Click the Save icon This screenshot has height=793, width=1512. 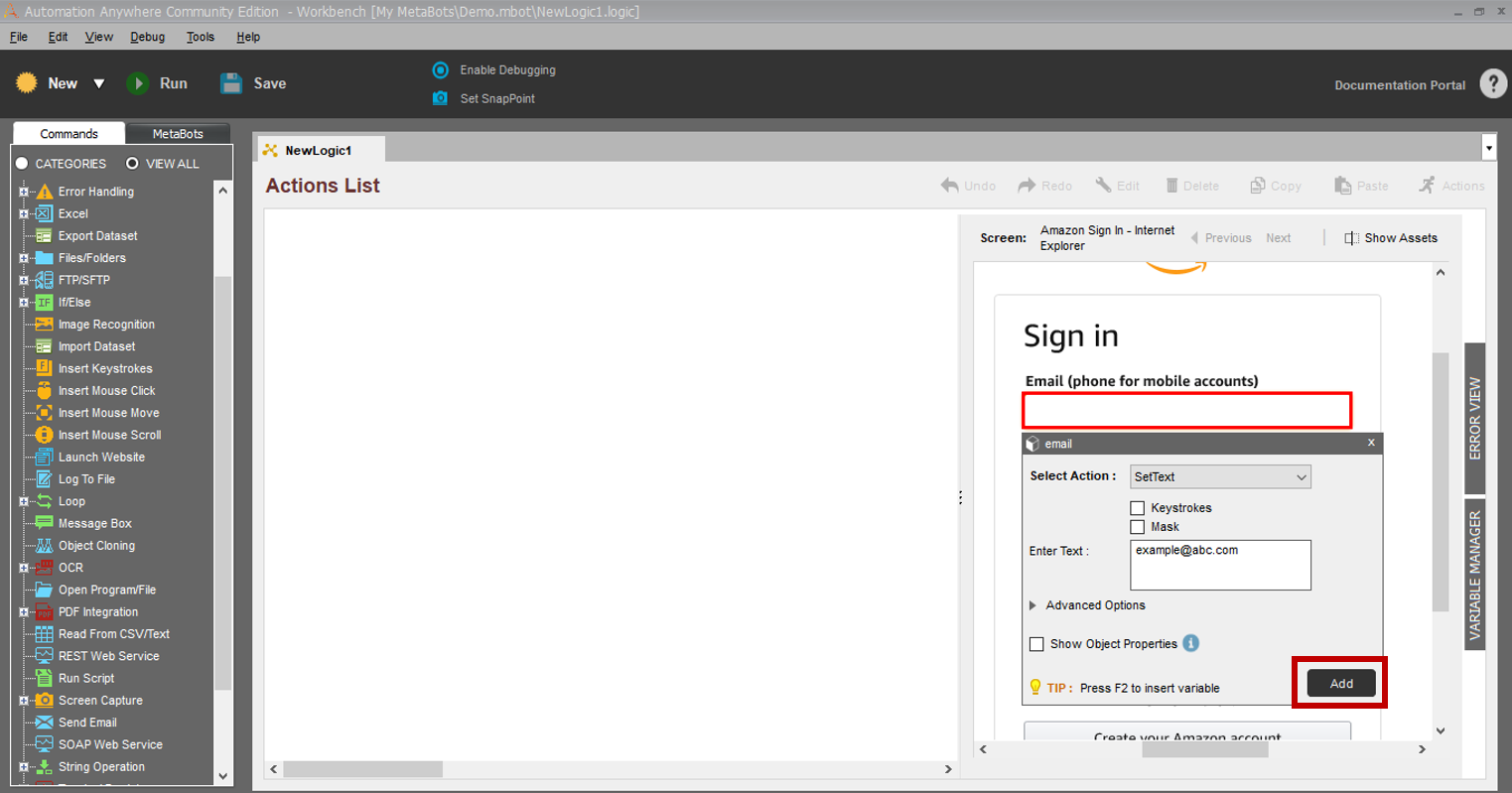(x=230, y=83)
